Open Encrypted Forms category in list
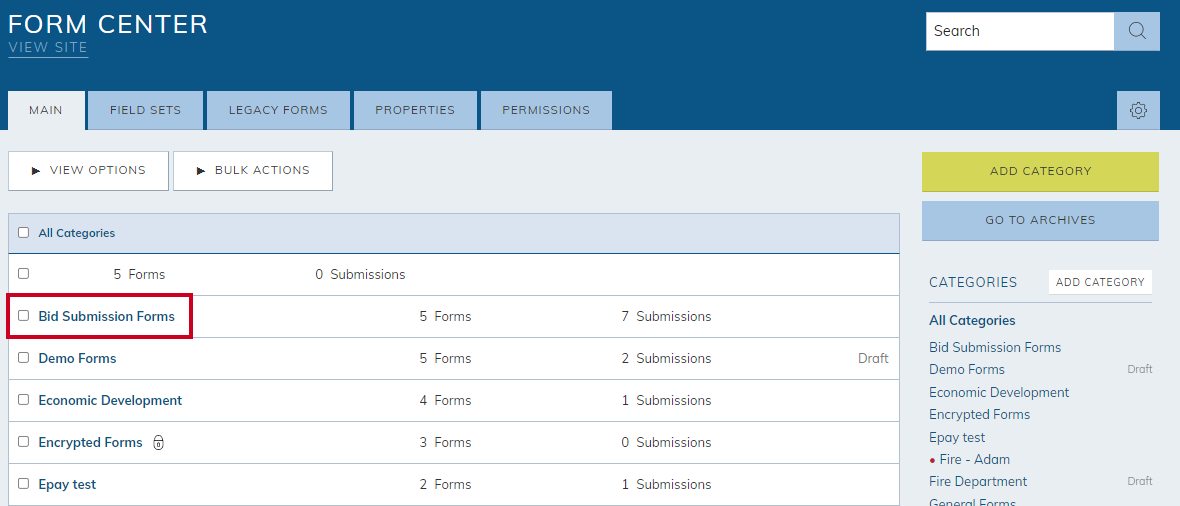 click(90, 443)
